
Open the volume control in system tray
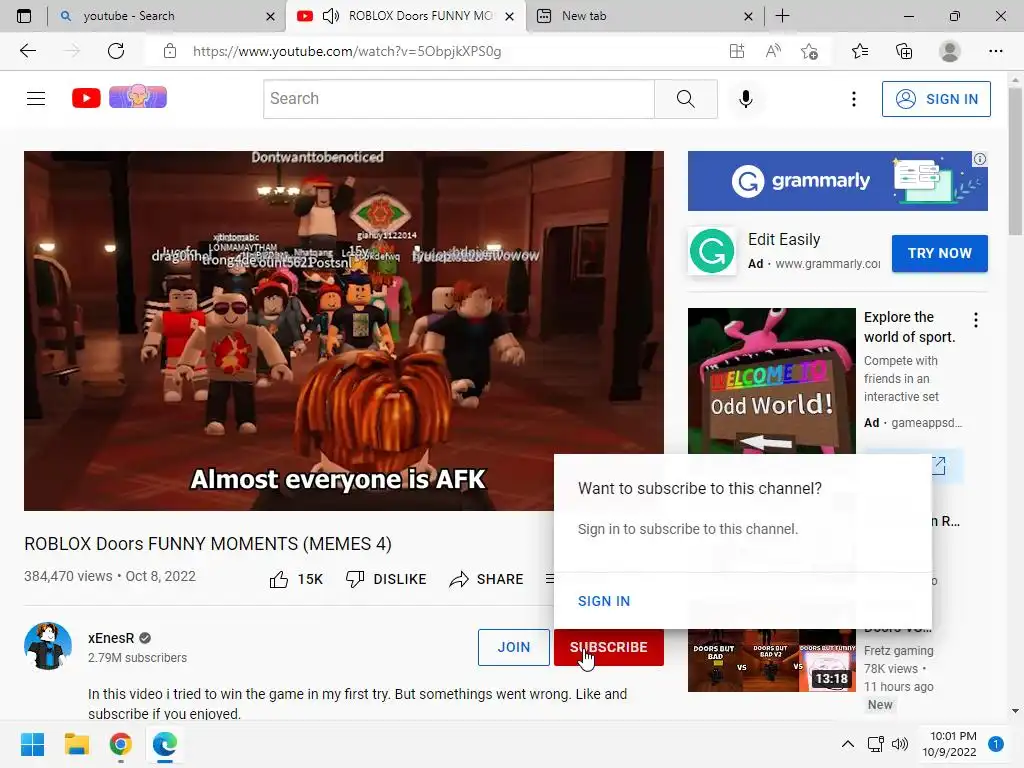[x=900, y=744]
